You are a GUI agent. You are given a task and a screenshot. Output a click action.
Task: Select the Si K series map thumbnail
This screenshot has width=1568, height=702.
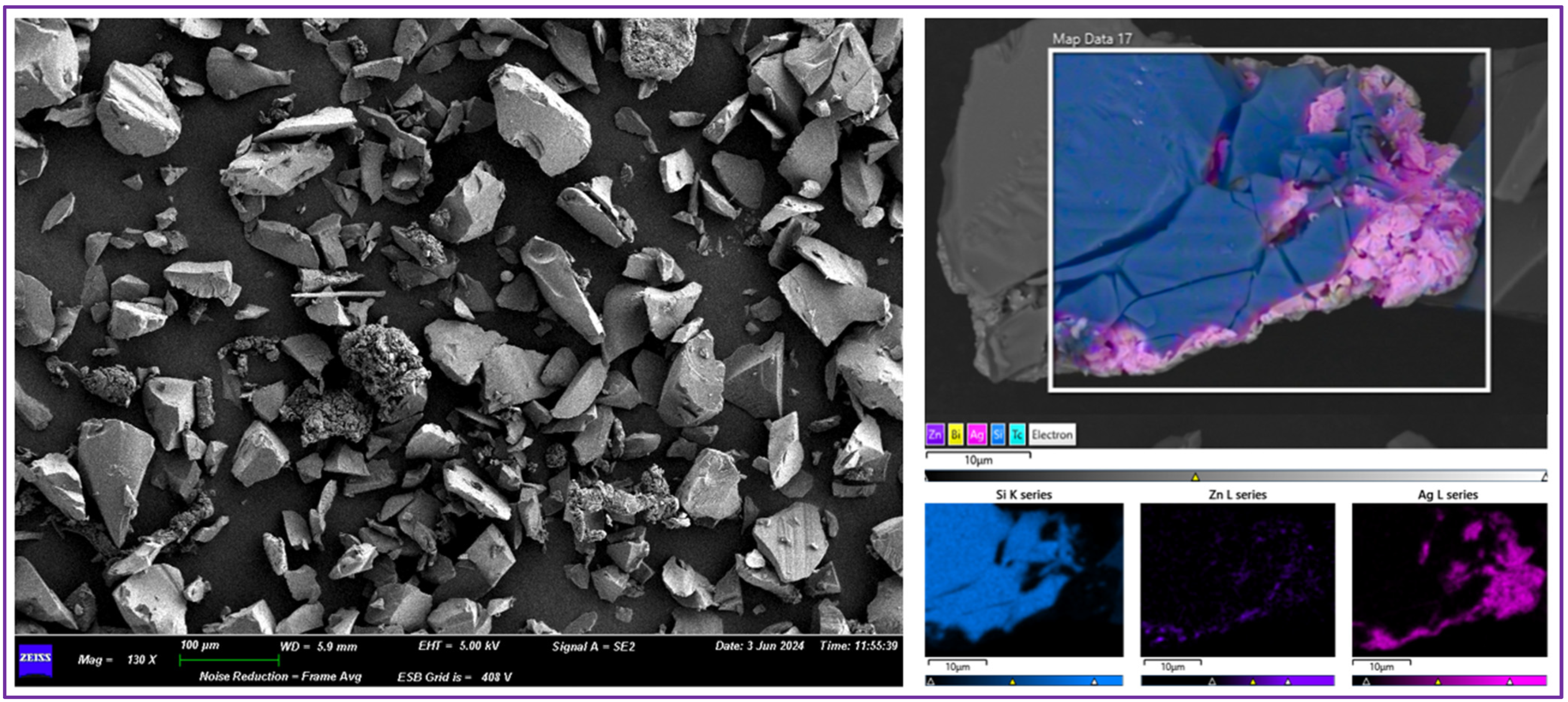click(x=1024, y=579)
